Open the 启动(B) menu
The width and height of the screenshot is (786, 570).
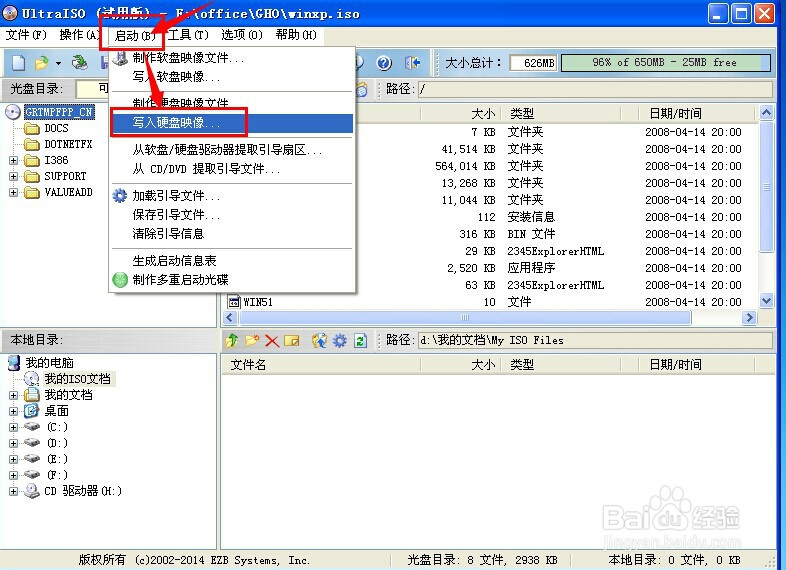[134, 36]
